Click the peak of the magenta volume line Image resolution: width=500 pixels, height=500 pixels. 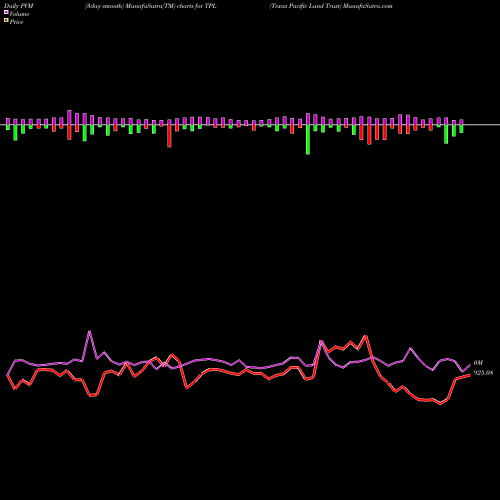[x=89, y=331]
